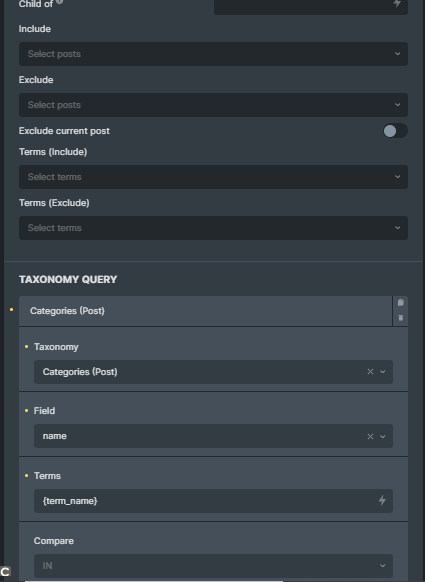The image size is (425, 582).
Task: Delete the Categories (Post) query item
Action: pos(401,318)
